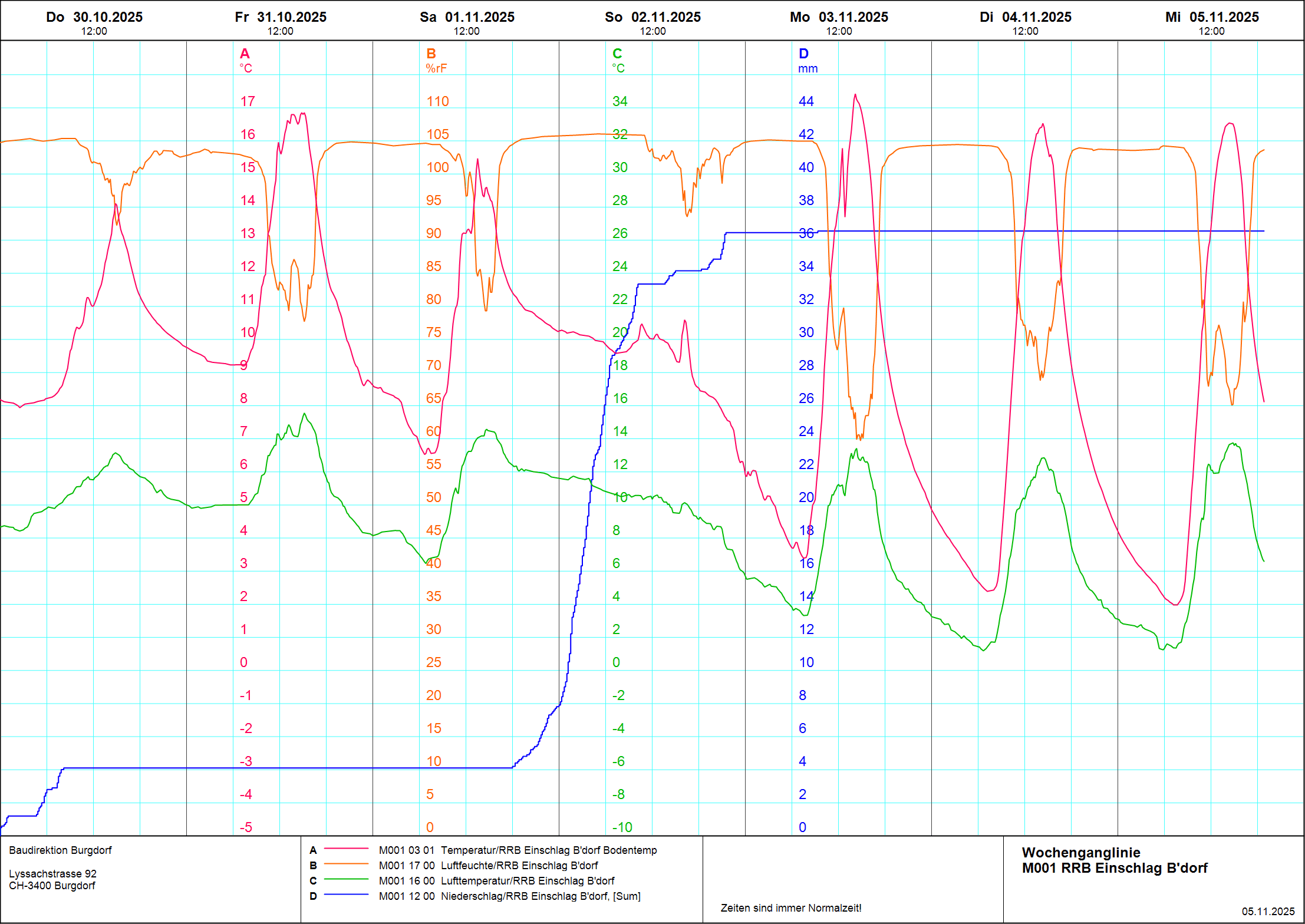This screenshot has width=1305, height=924.
Task: Click the Di 04.11.2025 date header
Action: click(1025, 18)
